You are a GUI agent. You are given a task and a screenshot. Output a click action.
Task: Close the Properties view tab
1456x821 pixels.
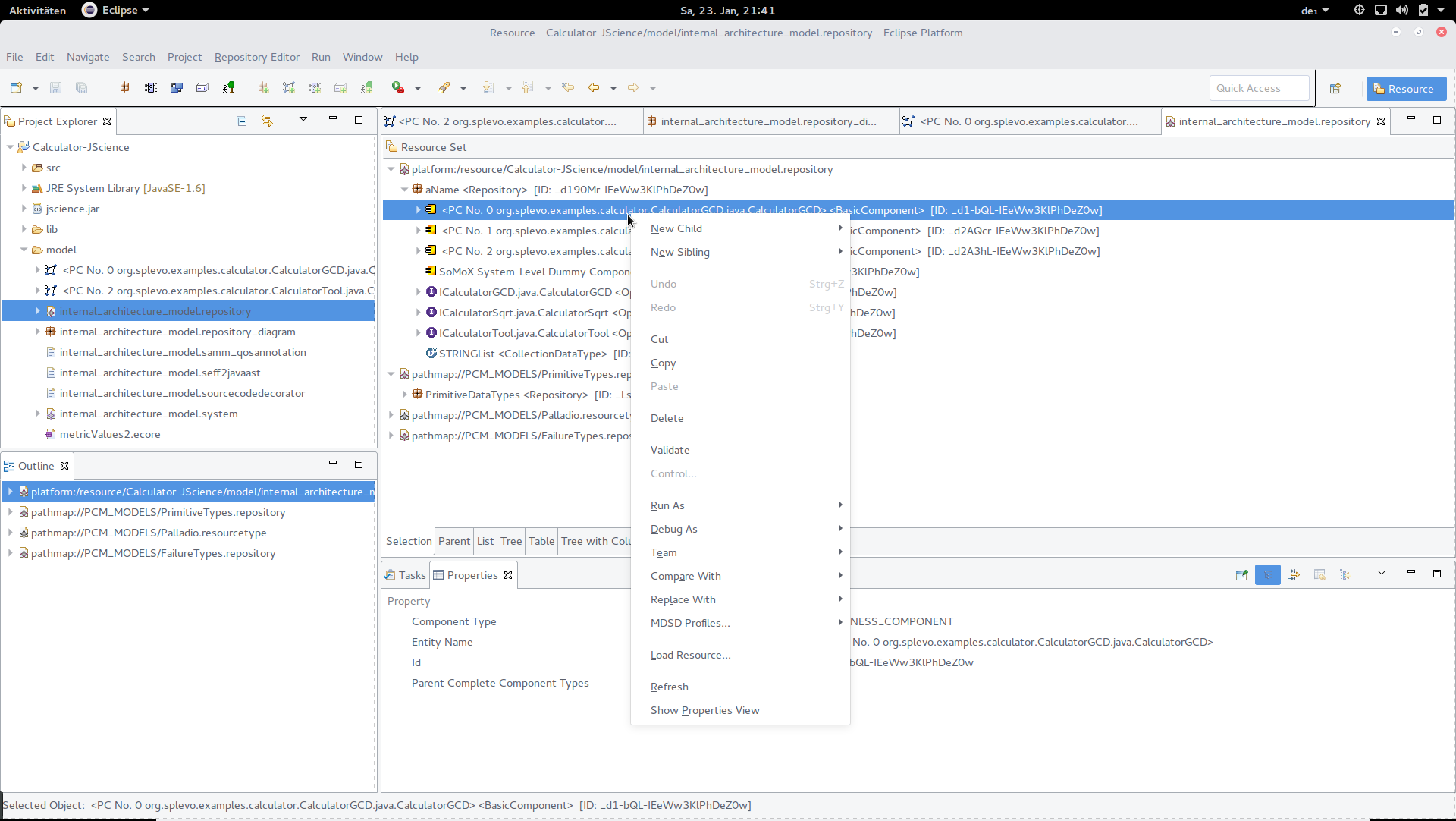click(508, 575)
